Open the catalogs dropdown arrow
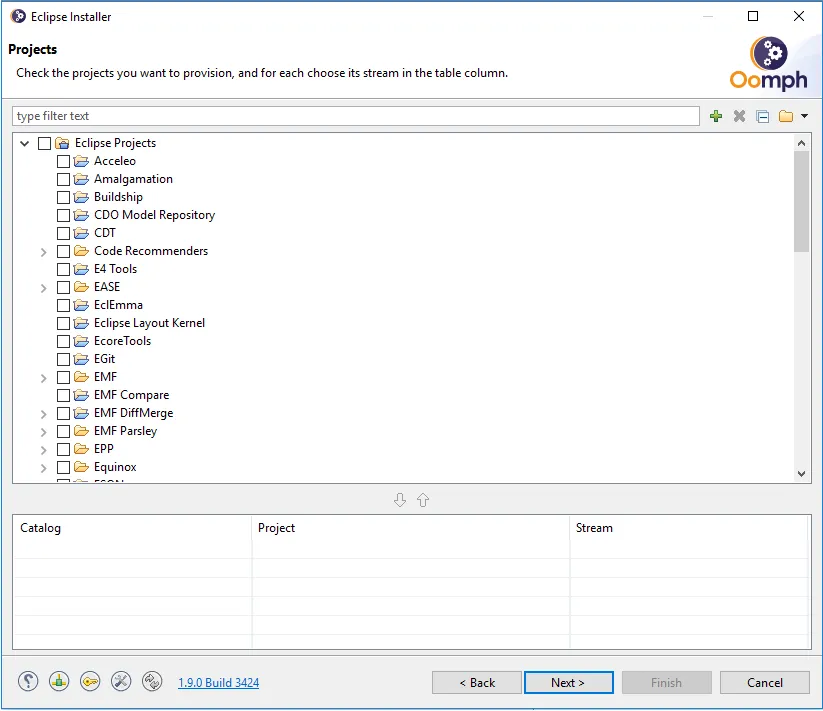Viewport: 823px width, 711px height. [804, 116]
